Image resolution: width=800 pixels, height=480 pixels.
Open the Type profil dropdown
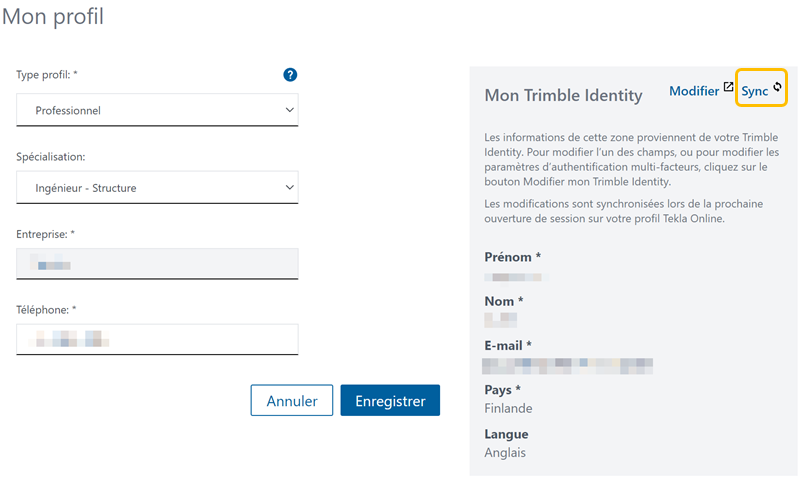(157, 110)
